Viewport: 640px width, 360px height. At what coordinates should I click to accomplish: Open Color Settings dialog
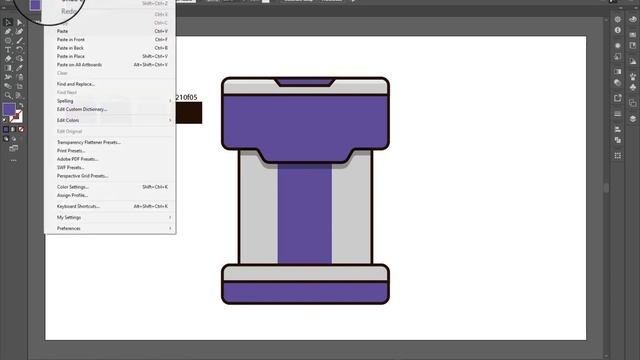tap(111, 187)
